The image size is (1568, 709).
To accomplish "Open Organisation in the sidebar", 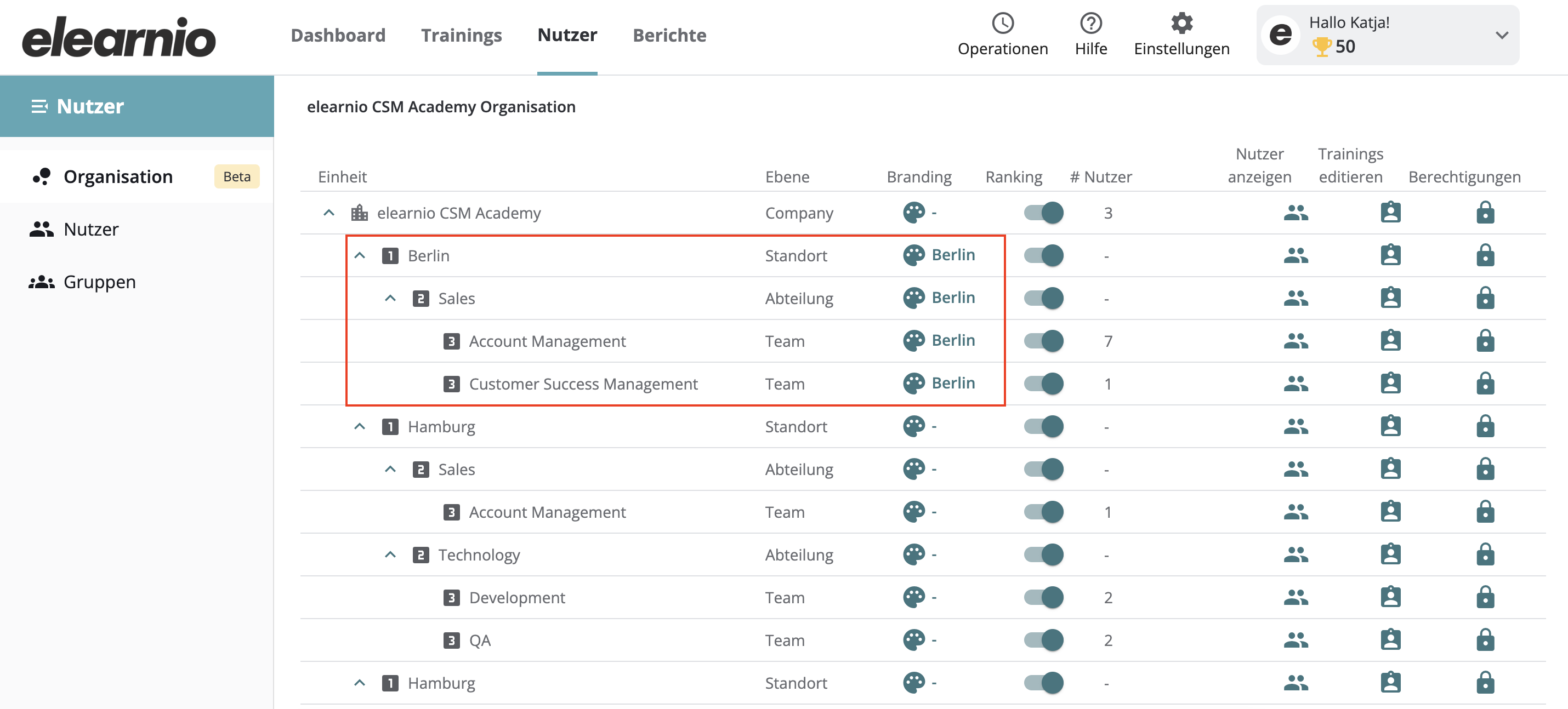I will point(137,176).
